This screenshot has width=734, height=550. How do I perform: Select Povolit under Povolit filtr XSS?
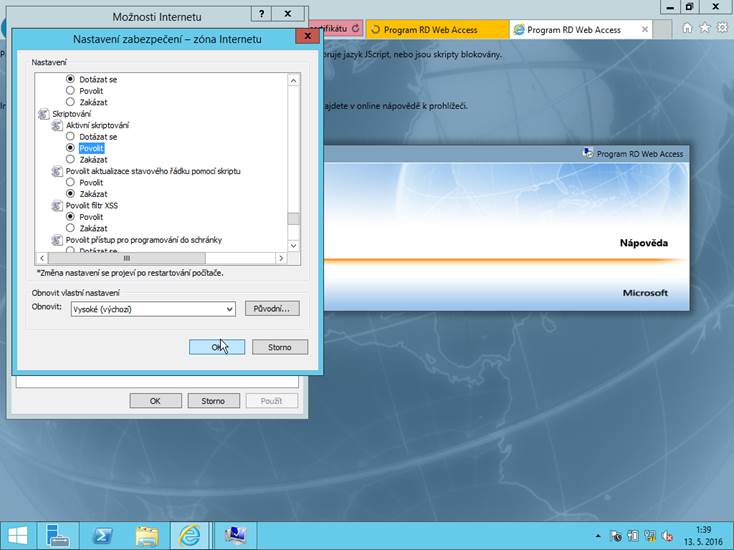pyautogui.click(x=70, y=217)
